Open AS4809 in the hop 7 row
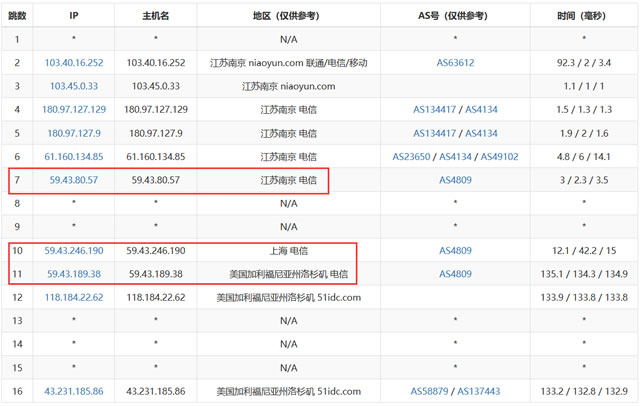This screenshot has height=406, width=640. (455, 180)
